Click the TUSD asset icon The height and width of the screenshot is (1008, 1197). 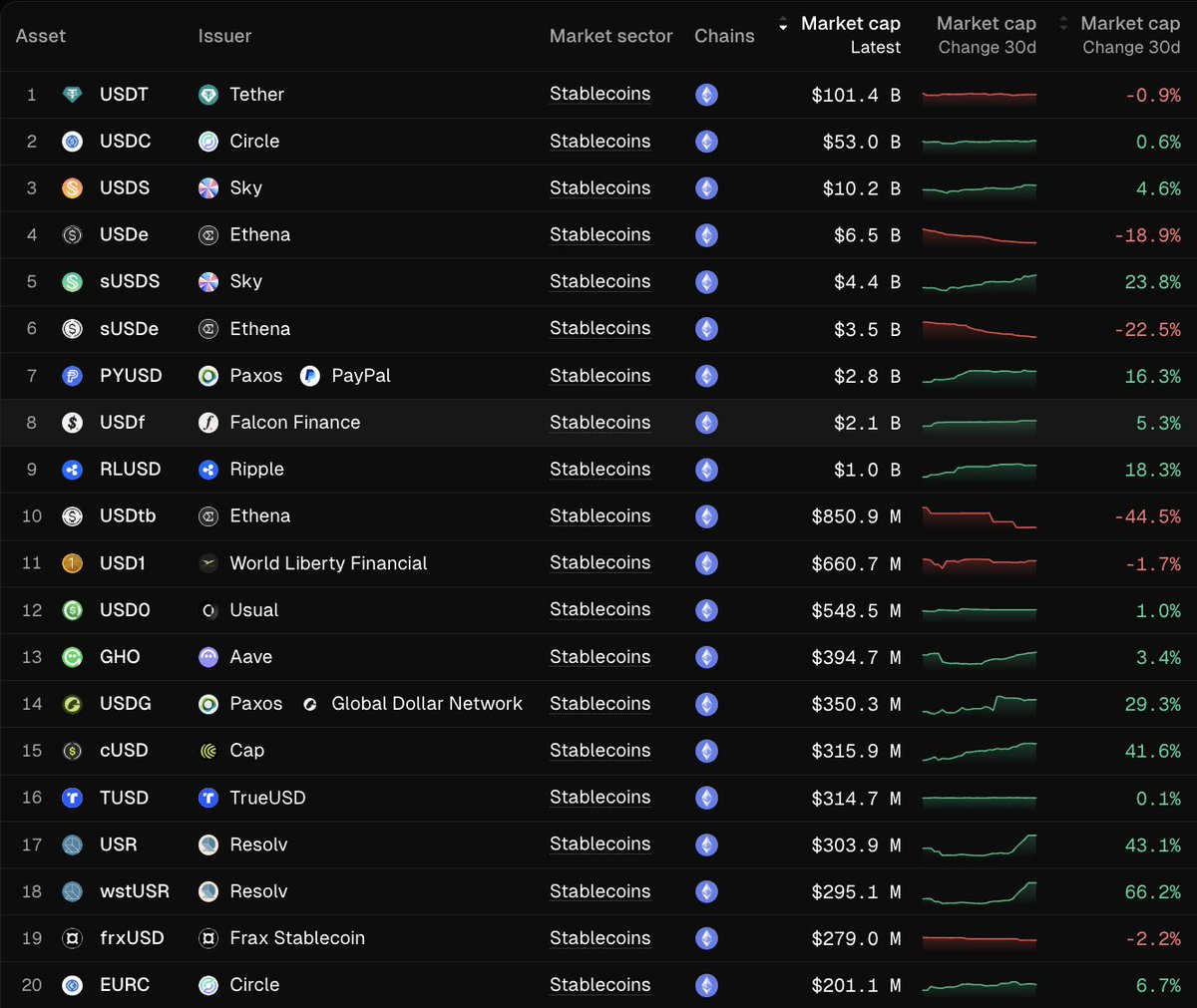[x=72, y=798]
